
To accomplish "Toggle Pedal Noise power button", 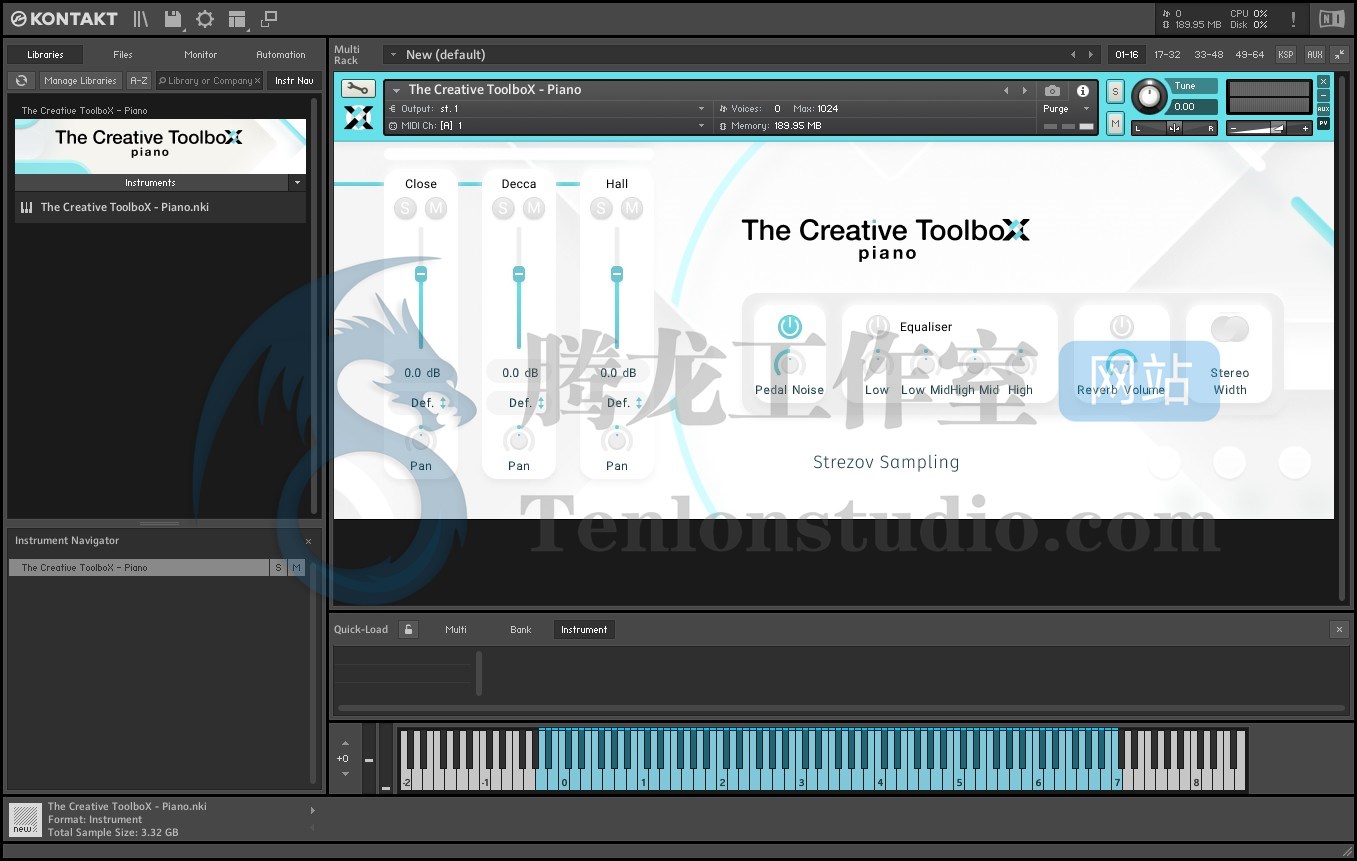I will point(790,326).
